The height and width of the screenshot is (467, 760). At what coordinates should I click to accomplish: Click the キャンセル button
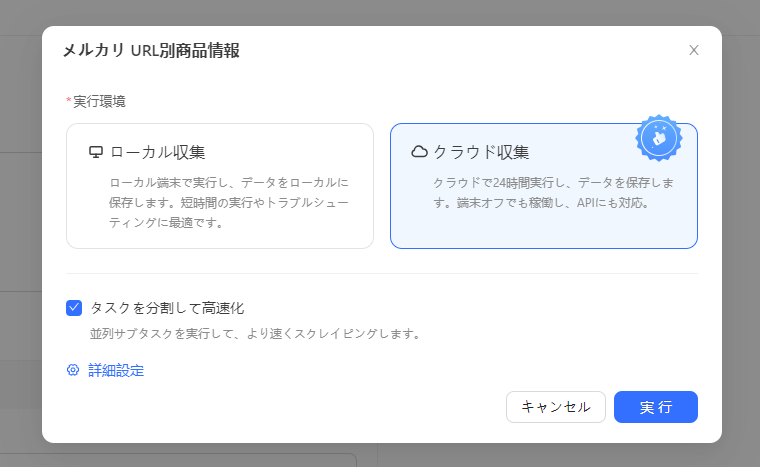tap(556, 407)
